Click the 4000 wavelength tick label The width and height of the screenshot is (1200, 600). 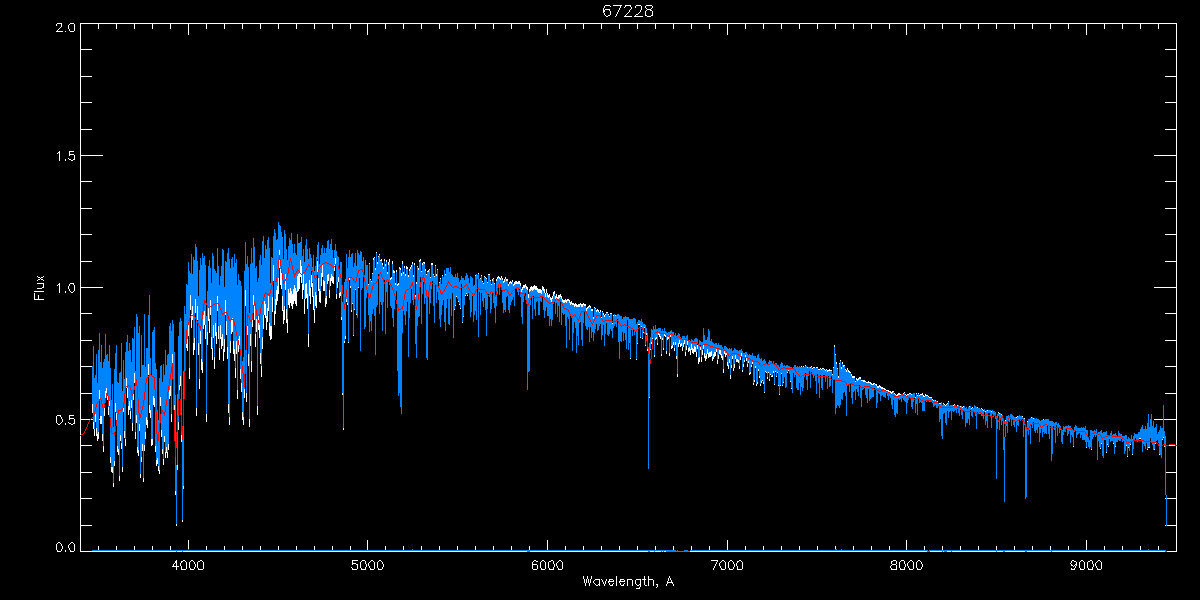tap(188, 563)
